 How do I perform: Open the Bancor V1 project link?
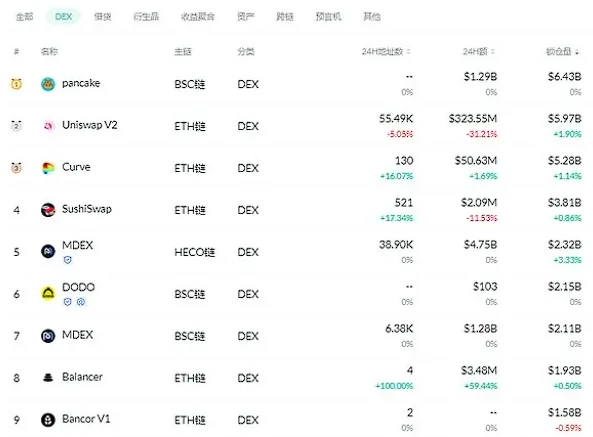86,419
